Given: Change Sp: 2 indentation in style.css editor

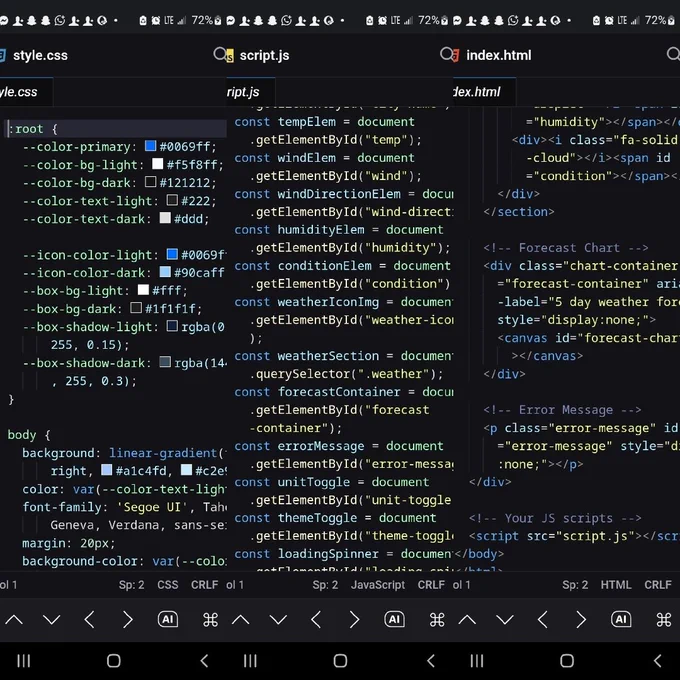Looking at the screenshot, I should (x=131, y=585).
